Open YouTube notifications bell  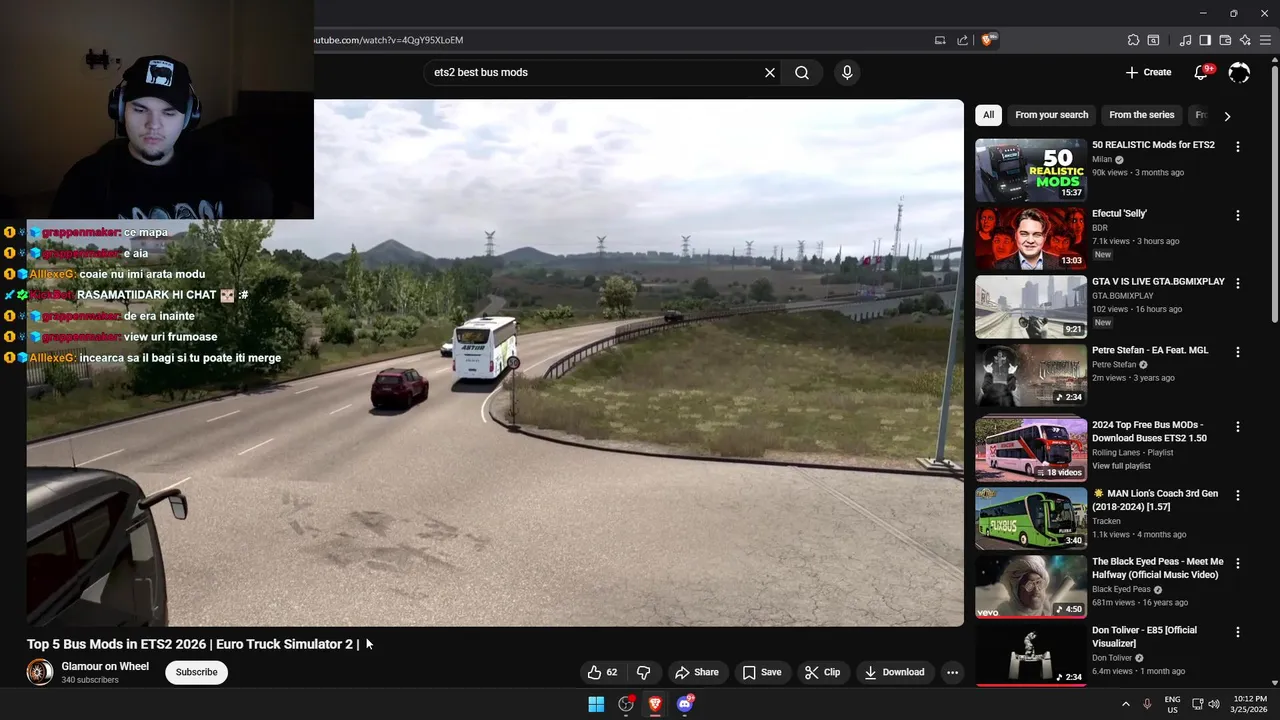1201,72
